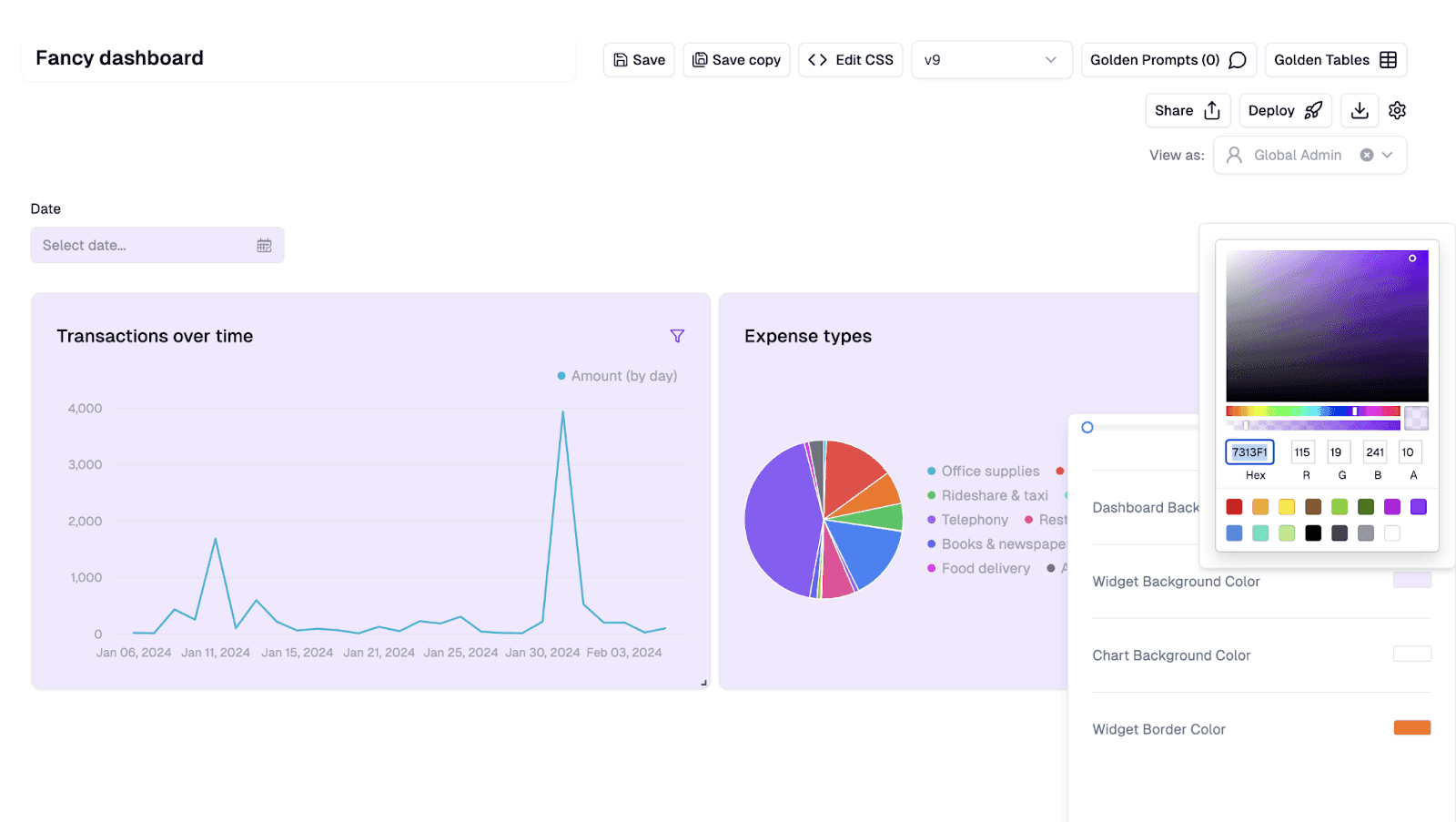1456x822 pixels.
Task: Click the Golden Tables grid icon
Action: coord(1388,59)
